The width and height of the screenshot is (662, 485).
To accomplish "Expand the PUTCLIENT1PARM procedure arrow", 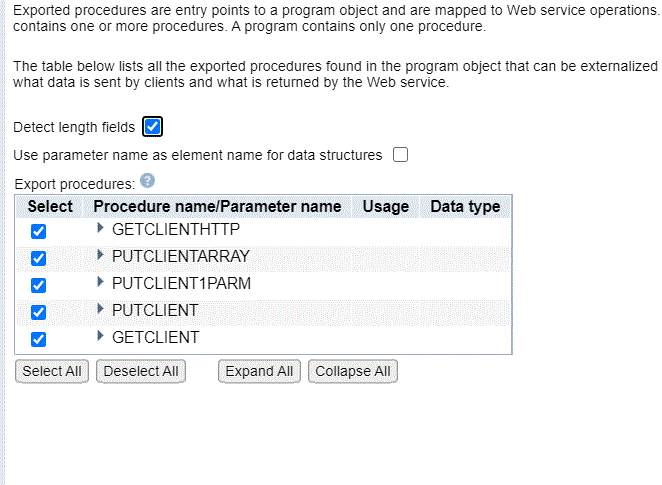I will [100, 282].
